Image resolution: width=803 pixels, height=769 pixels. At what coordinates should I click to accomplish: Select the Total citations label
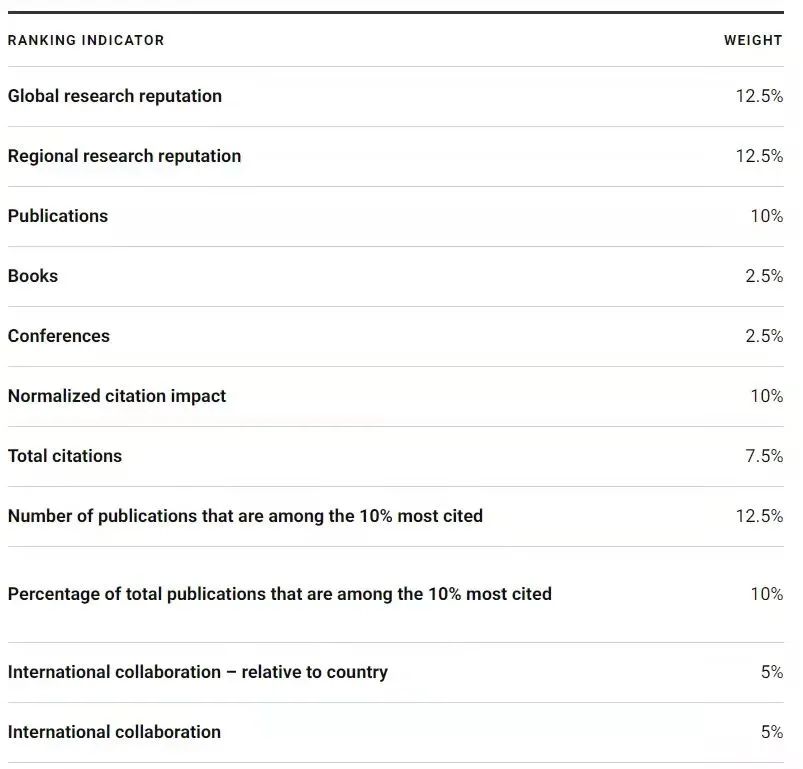[65, 456]
